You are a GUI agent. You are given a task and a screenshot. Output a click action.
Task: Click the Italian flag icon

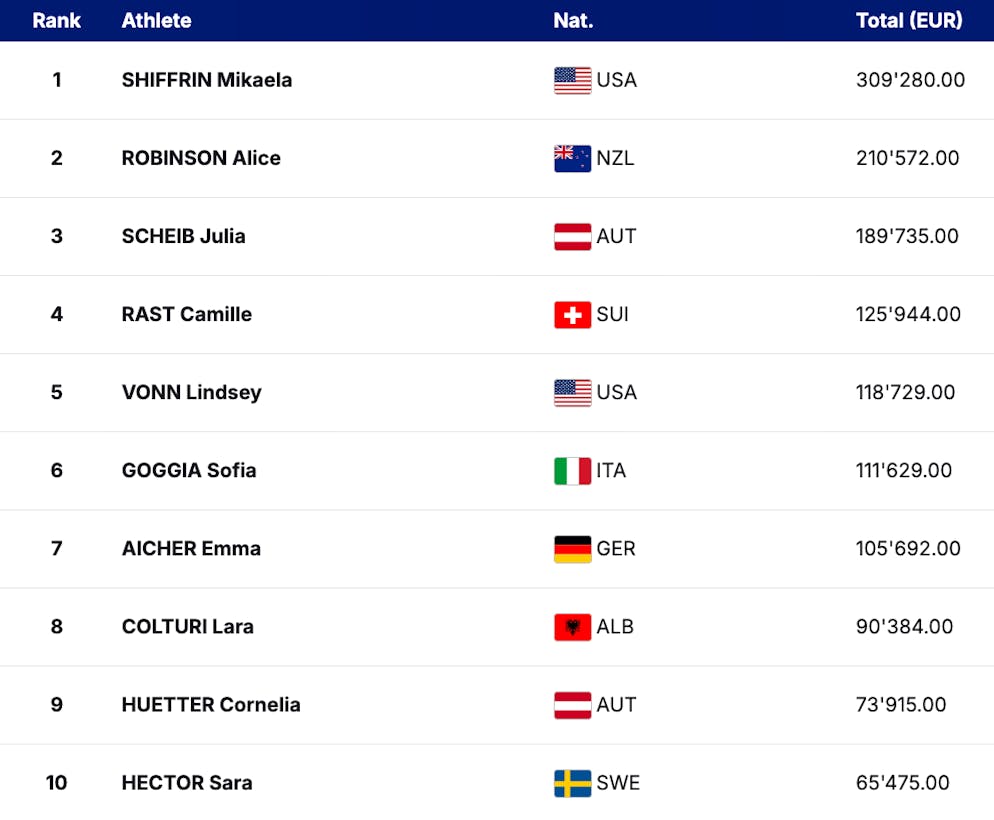(572, 470)
